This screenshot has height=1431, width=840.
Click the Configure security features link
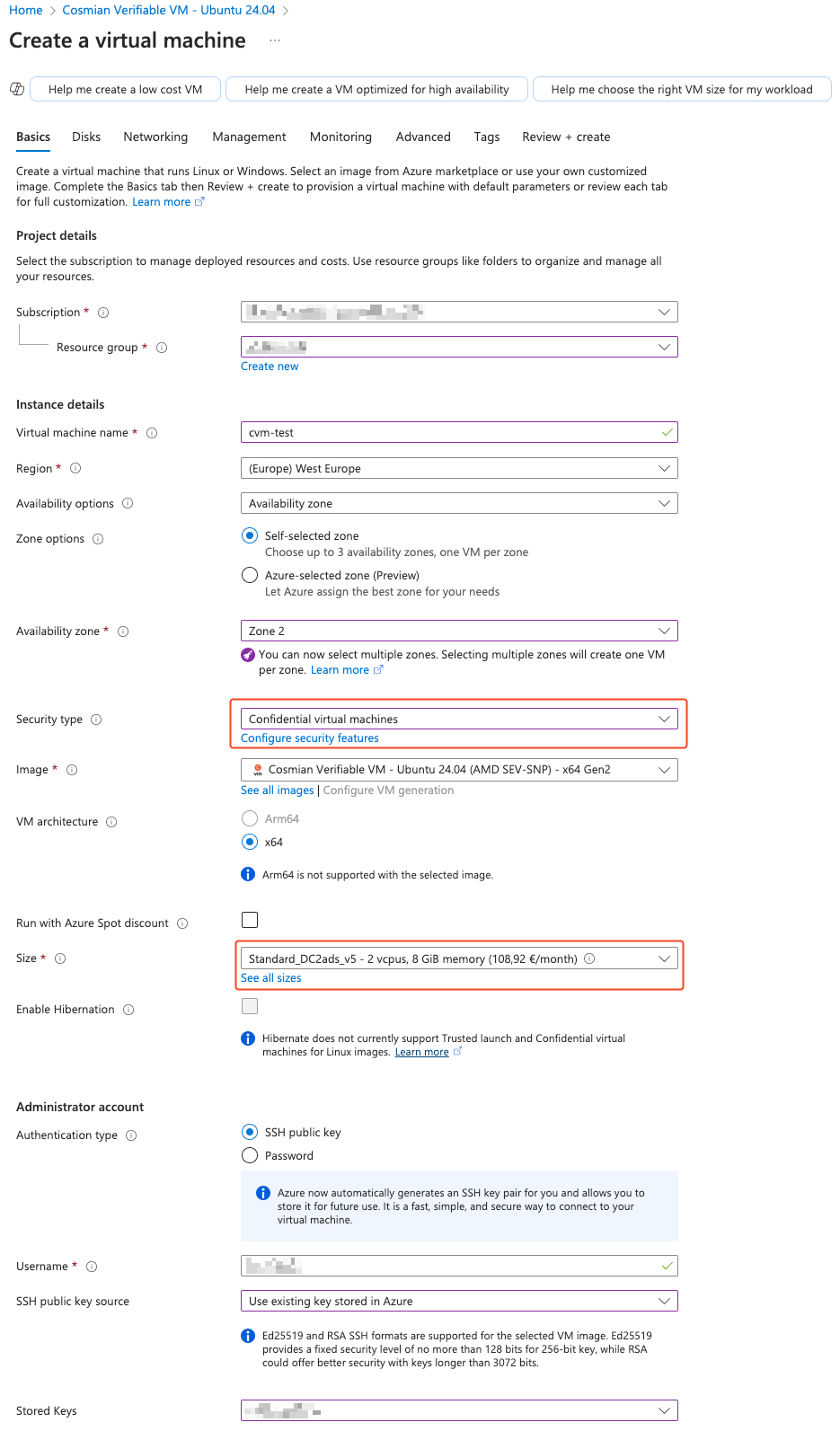[x=310, y=738]
